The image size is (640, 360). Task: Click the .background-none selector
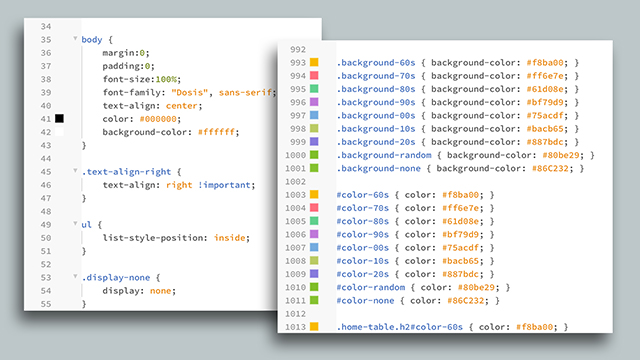pos(379,169)
